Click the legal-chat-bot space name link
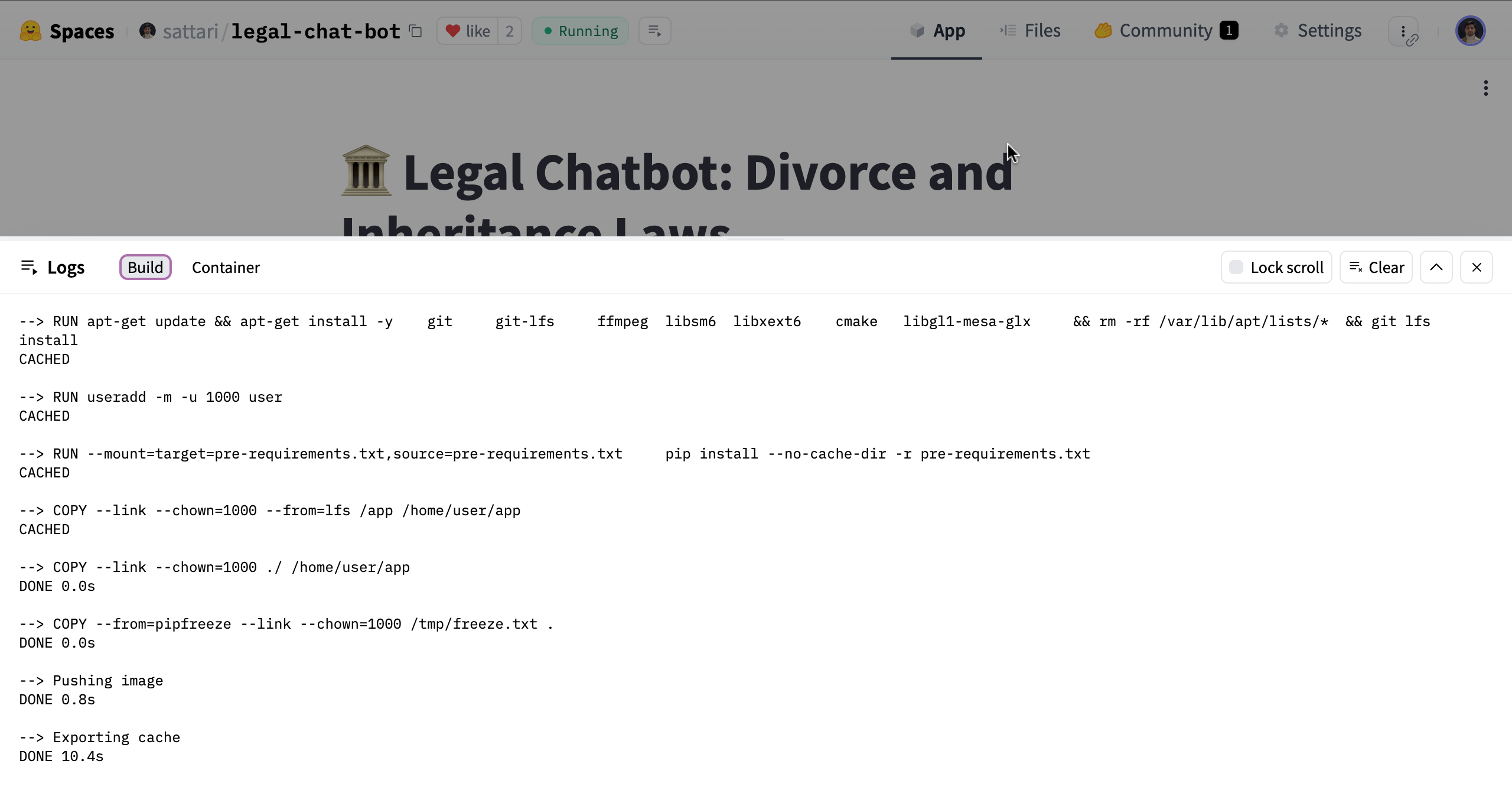This screenshot has height=803, width=1512. coord(315,31)
